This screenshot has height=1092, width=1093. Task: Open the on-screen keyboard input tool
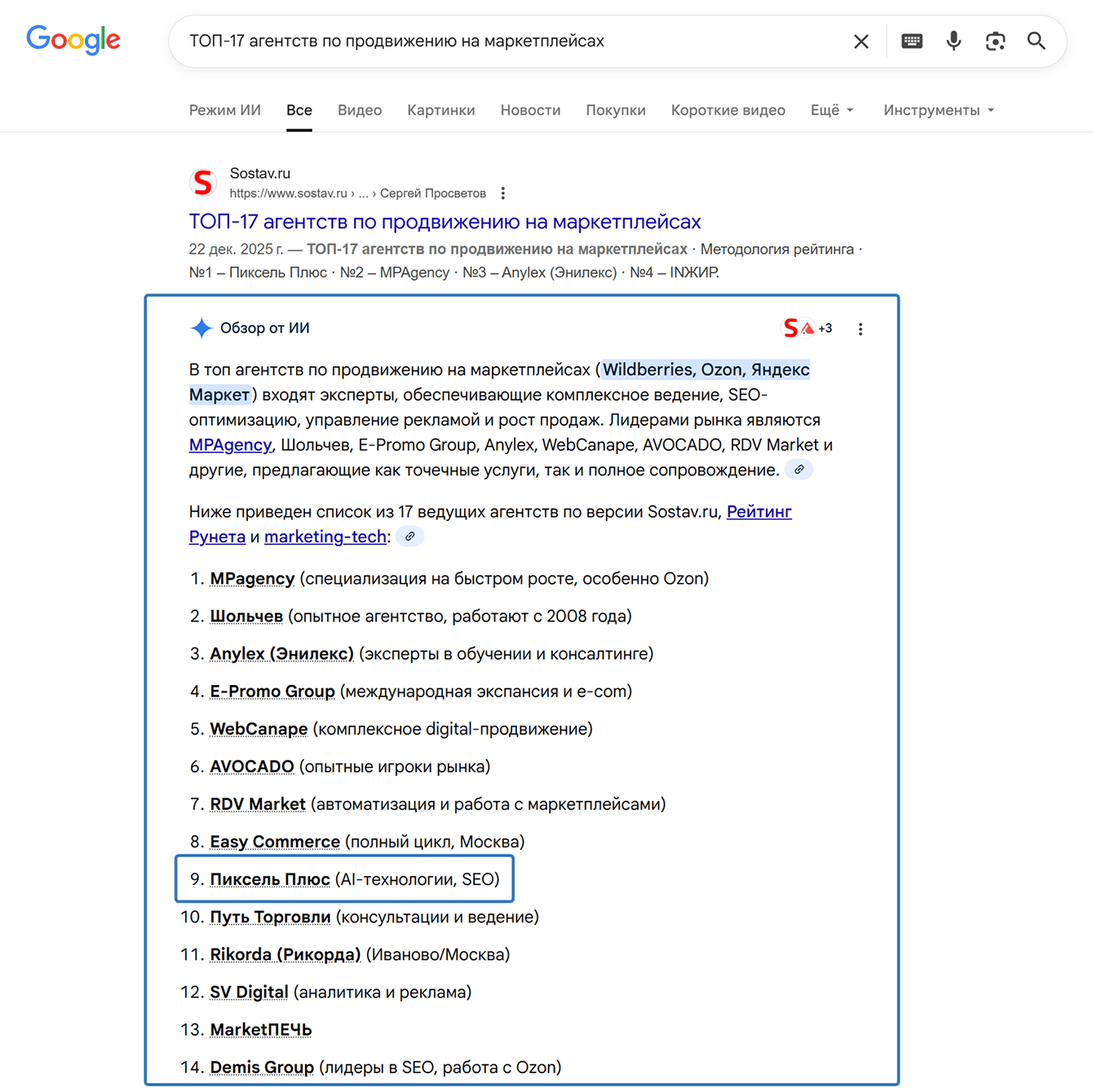click(x=912, y=42)
